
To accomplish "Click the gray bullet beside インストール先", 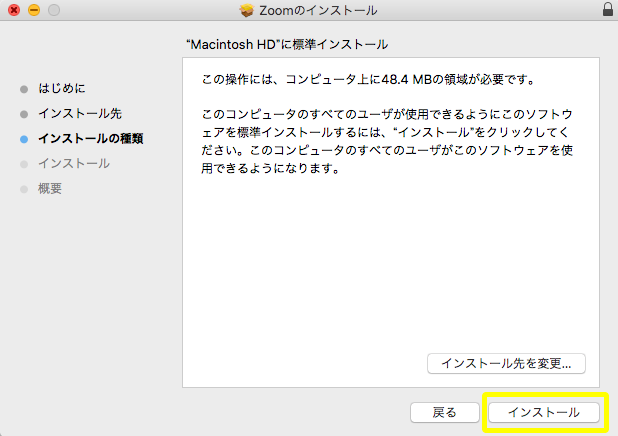I will [x=24, y=114].
